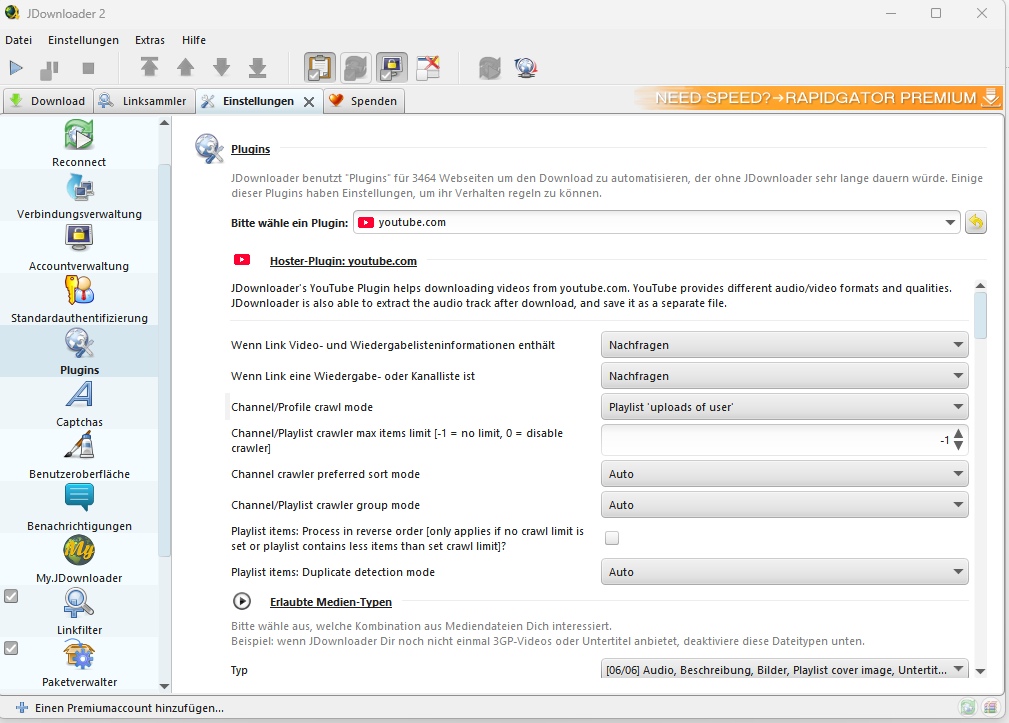The height and width of the screenshot is (723, 1009).
Task: Decrease the crawler max items limit
Action: [x=958, y=446]
